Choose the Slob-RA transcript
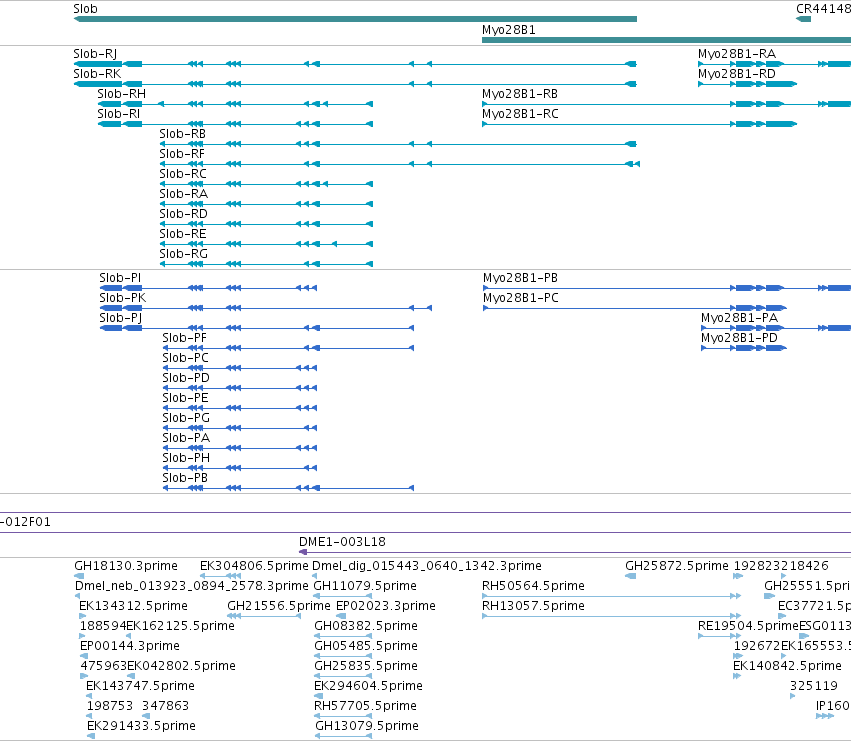The height and width of the screenshot is (741, 851). [183, 194]
